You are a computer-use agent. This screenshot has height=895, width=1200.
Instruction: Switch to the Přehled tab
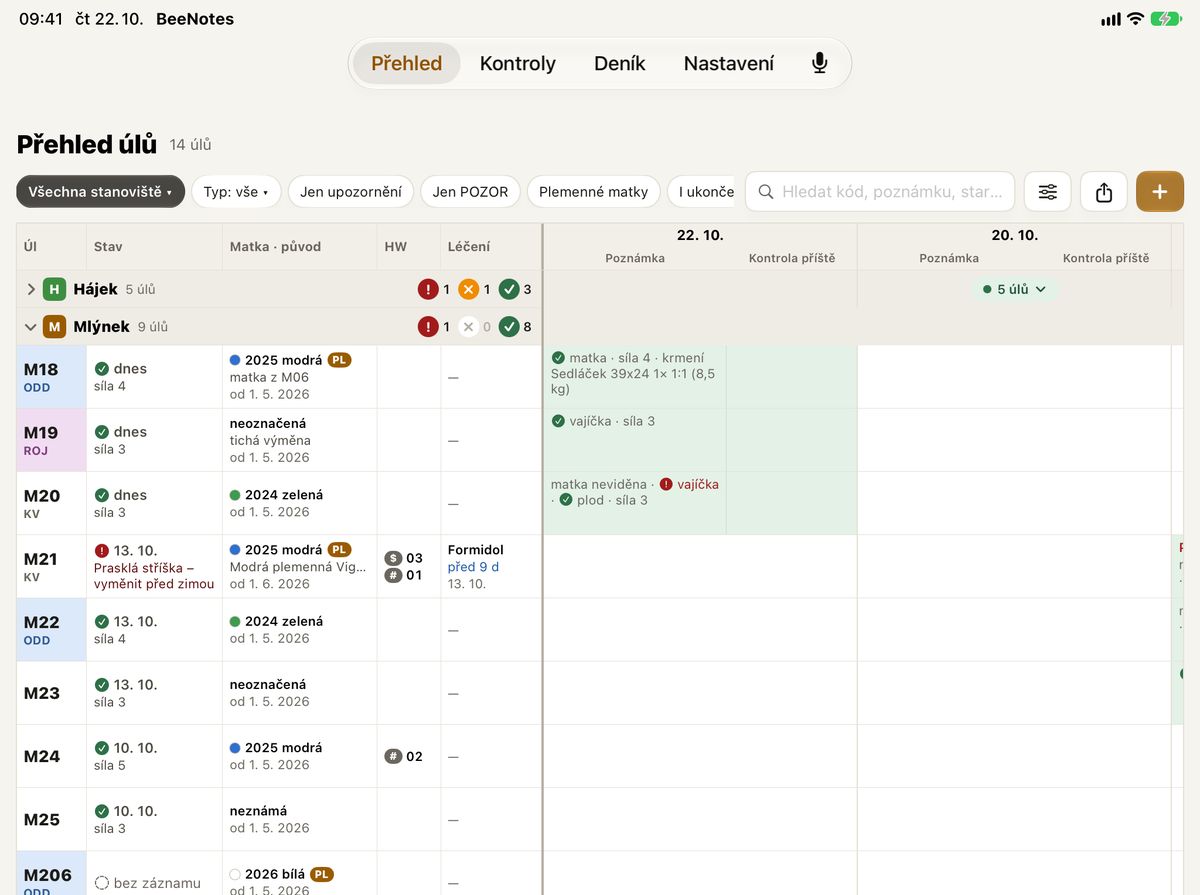pos(406,63)
